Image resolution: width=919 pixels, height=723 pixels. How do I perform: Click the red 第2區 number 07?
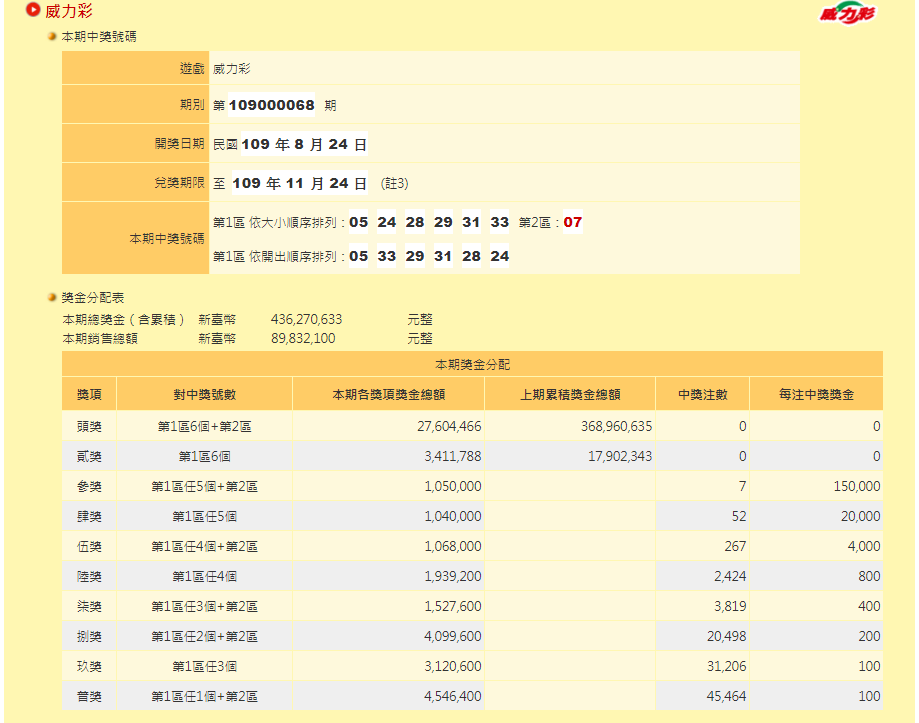point(573,223)
